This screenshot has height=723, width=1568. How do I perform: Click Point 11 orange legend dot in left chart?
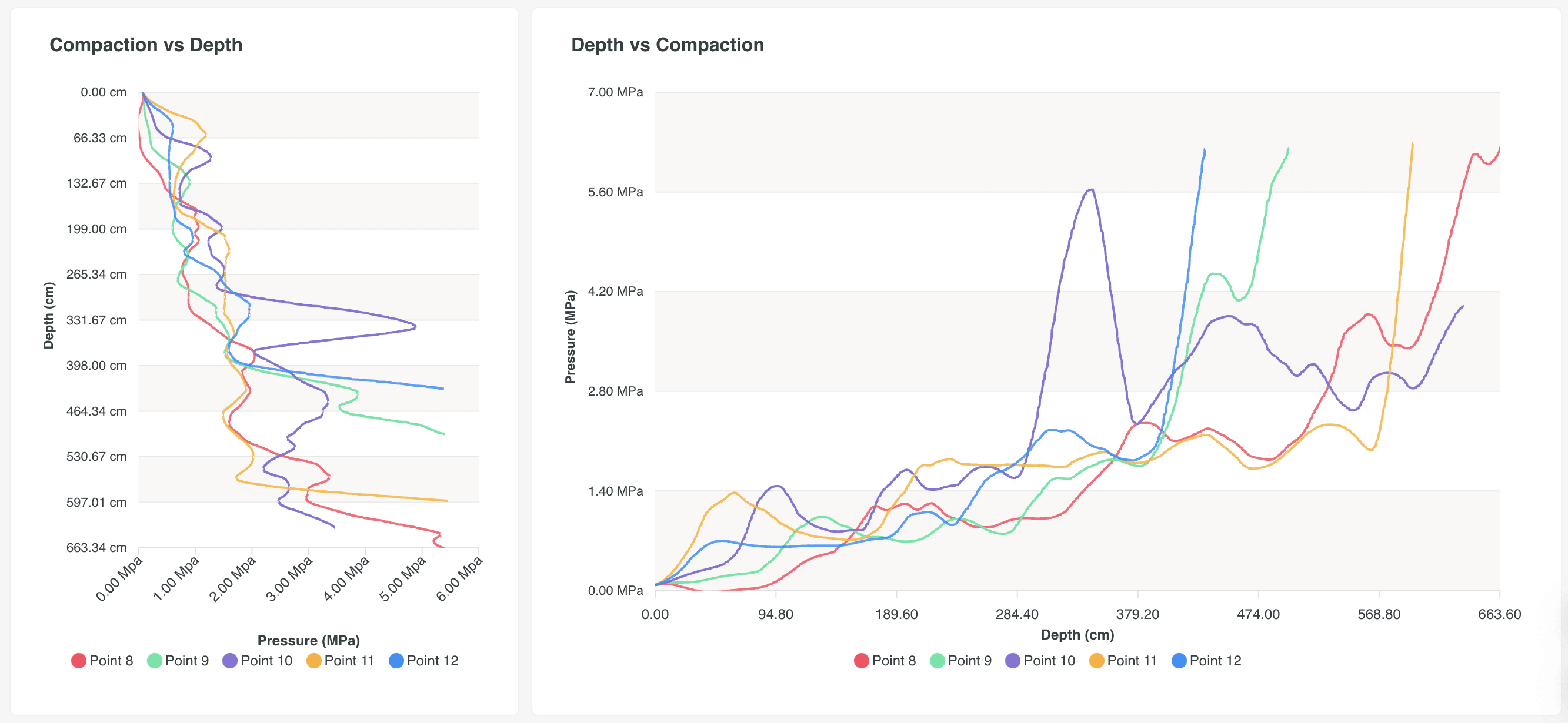point(313,661)
